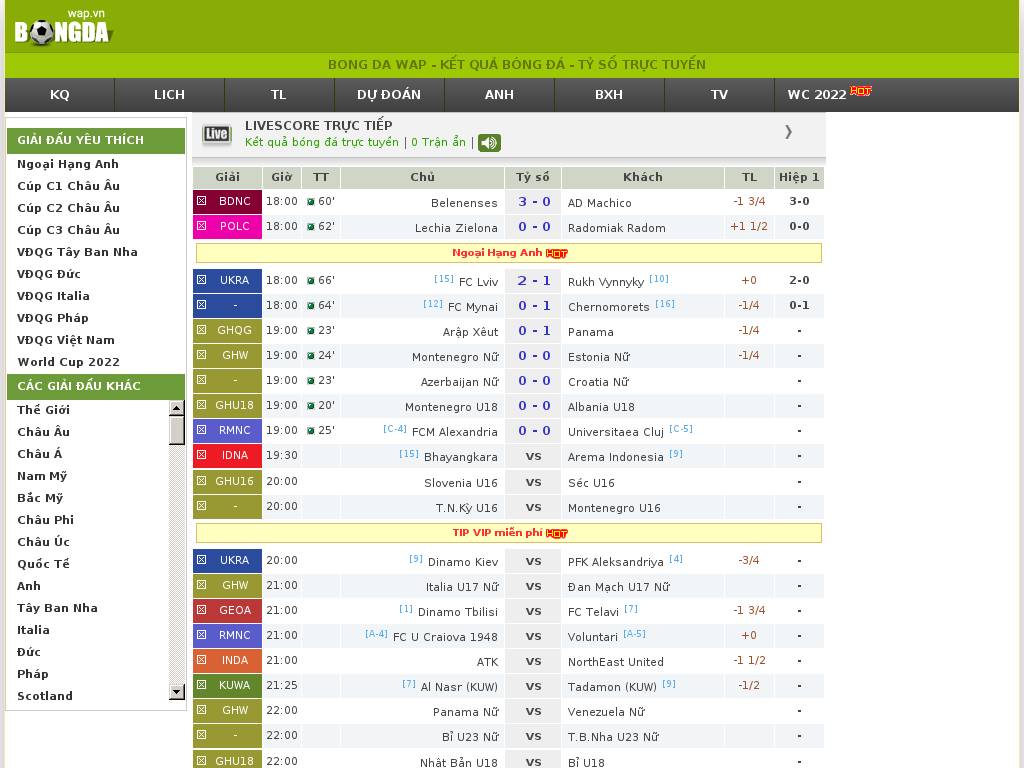
Task: Open Ngoại Hạng Anh in favorites sidebar
Action: coord(68,164)
